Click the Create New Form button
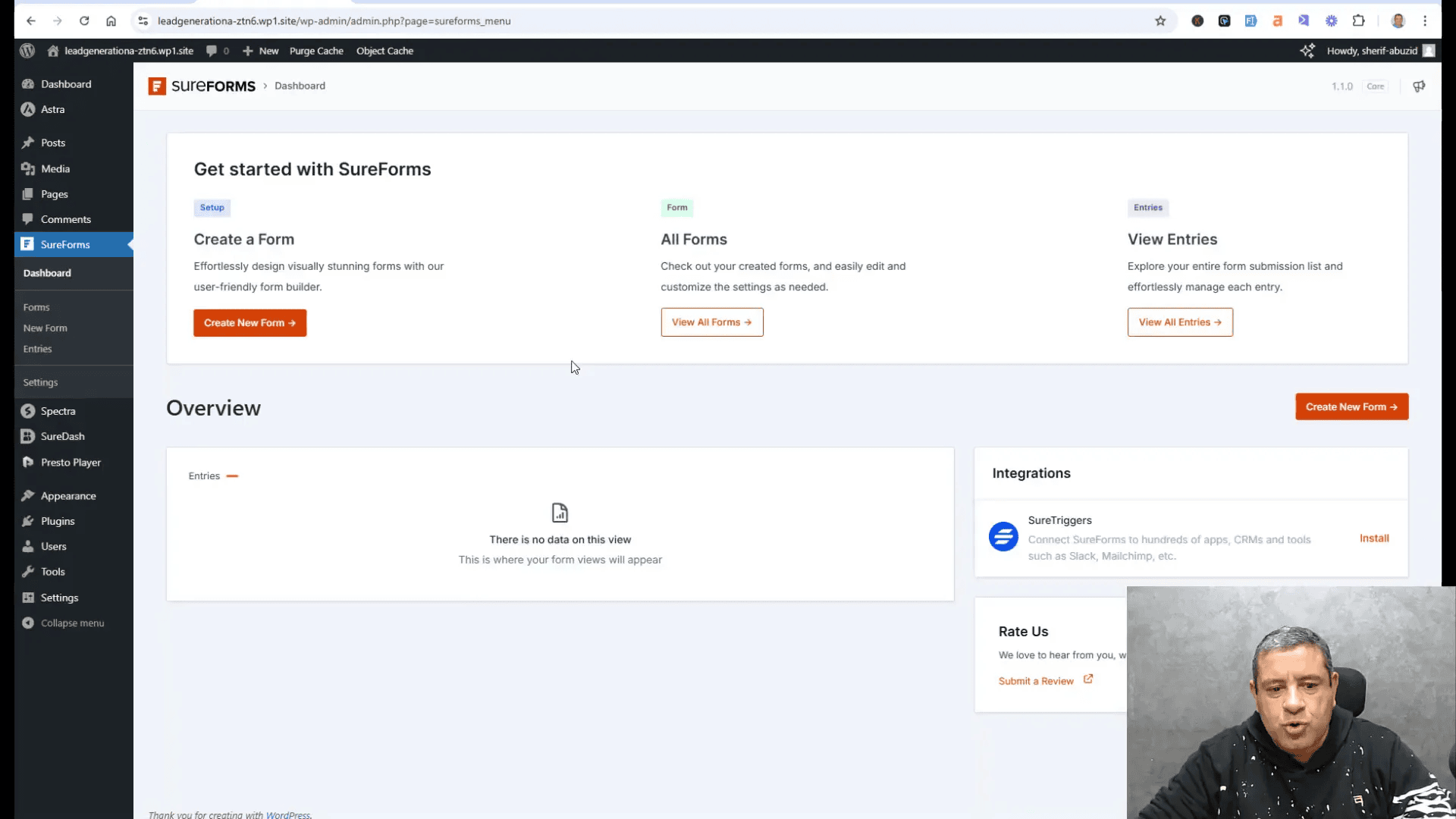The image size is (1456, 819). coord(249,322)
